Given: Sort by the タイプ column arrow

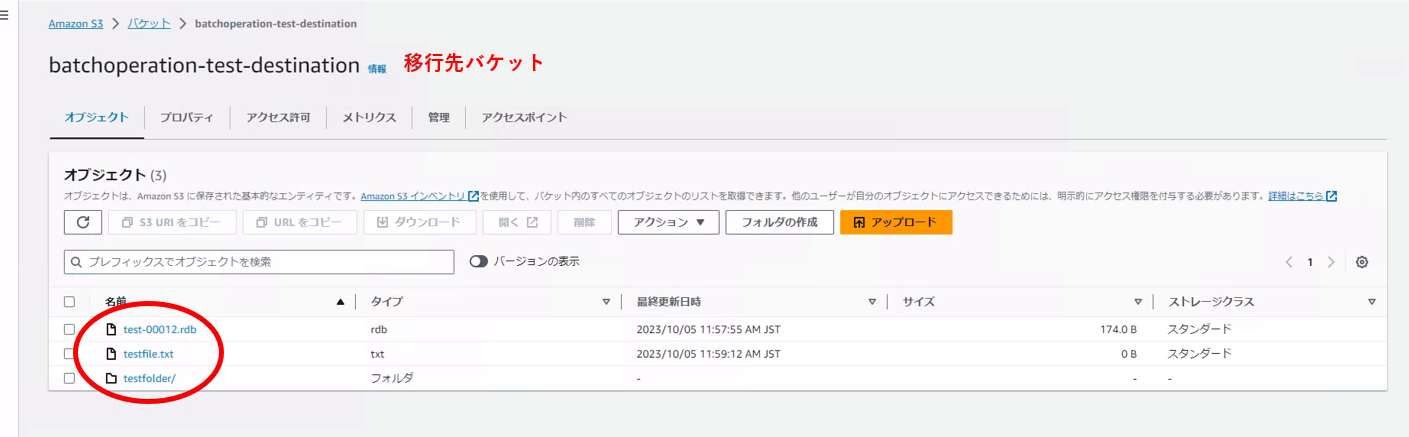Looking at the screenshot, I should coord(606,302).
